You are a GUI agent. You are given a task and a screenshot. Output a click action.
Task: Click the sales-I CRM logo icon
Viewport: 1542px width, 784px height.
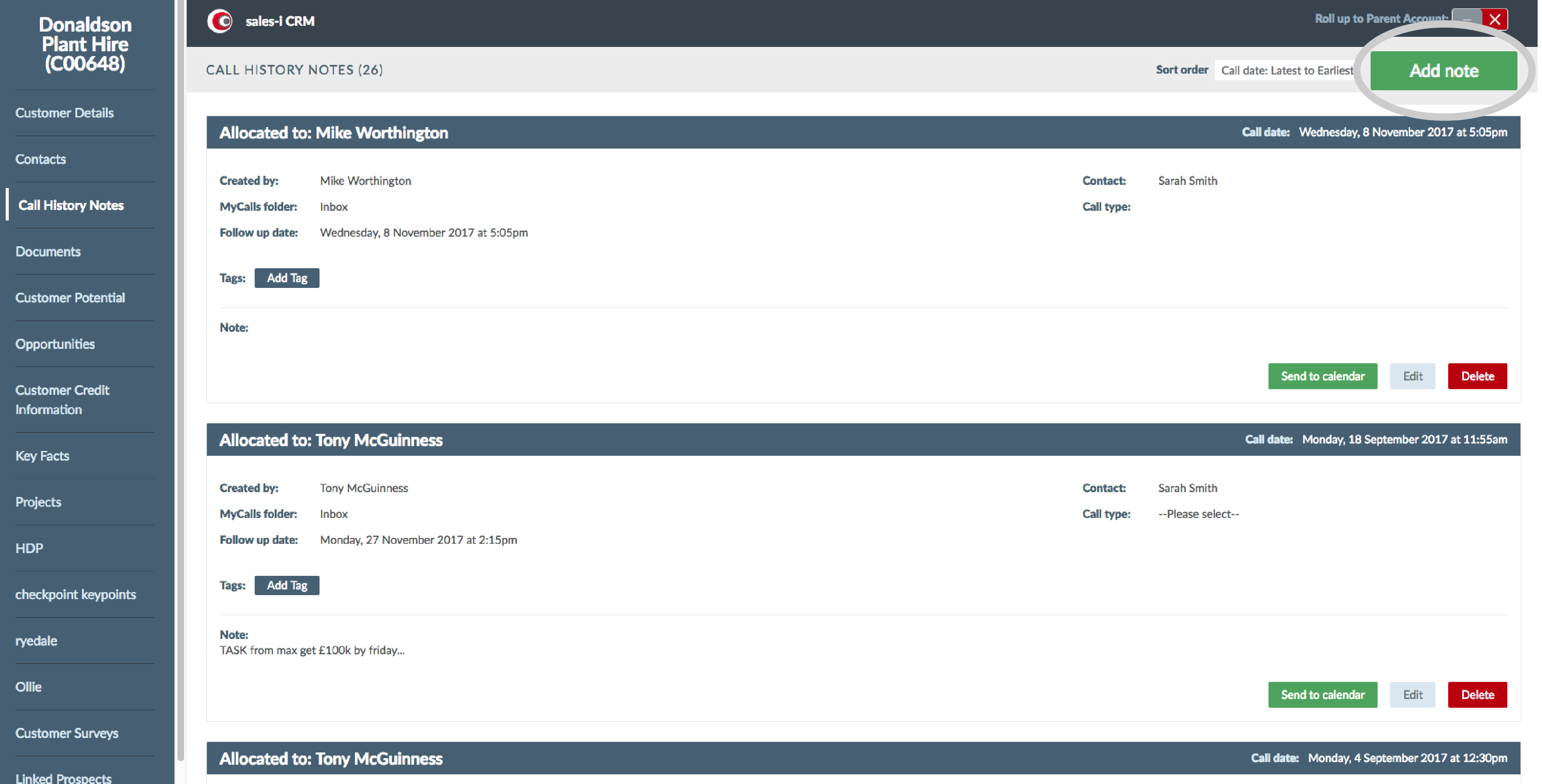pos(219,20)
